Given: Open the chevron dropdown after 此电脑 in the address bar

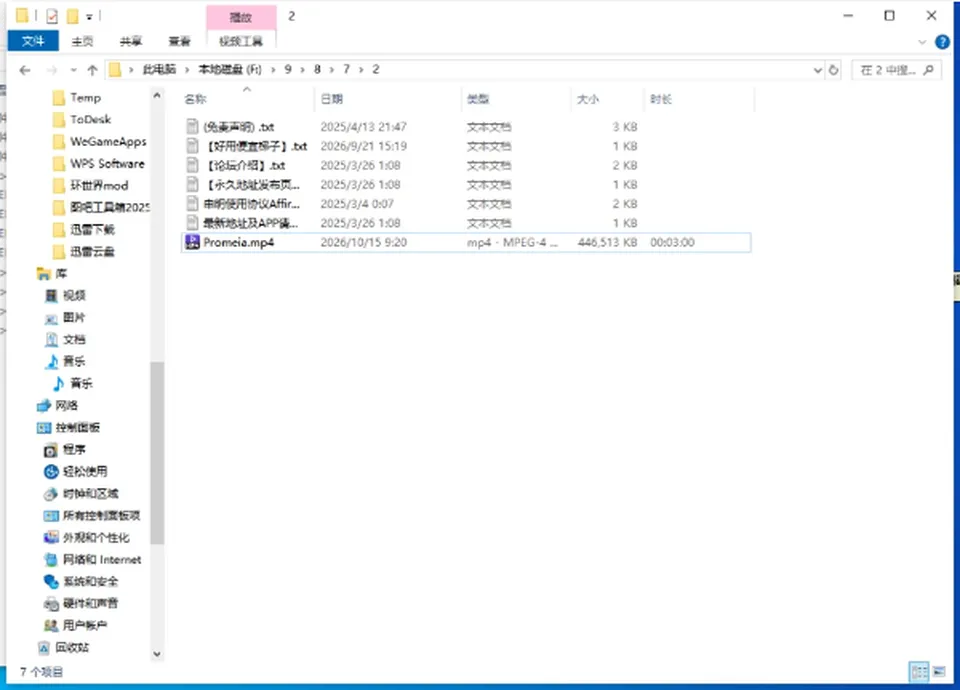Looking at the screenshot, I should [x=187, y=70].
